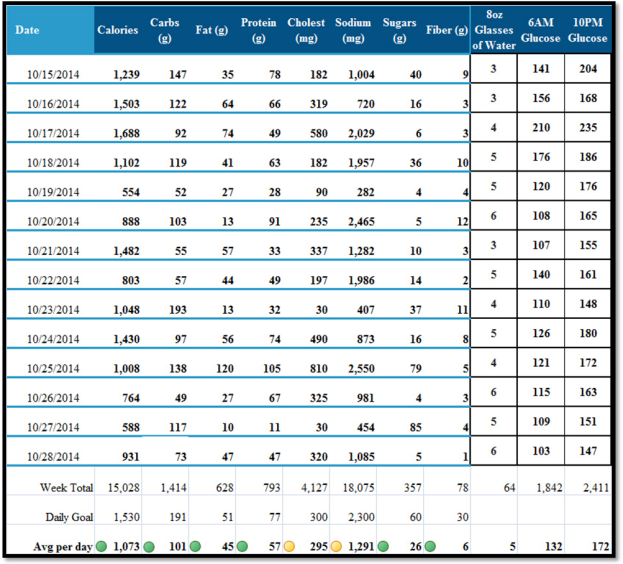The height and width of the screenshot is (564, 623).
Task: Click calories value 1,688 for 10/17/2014
Action: coord(126,133)
